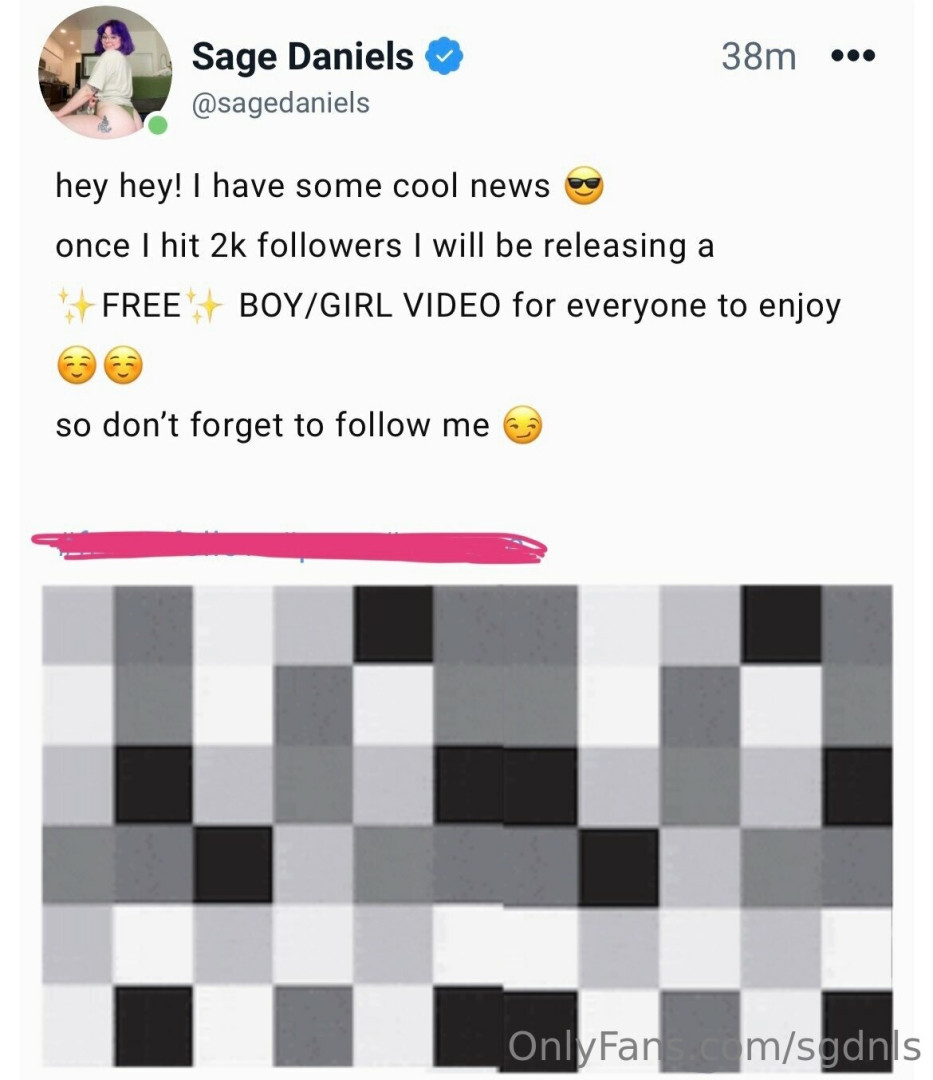The image size is (933, 1080).
Task: Click the 'hey hey! I have some cool news' line
Action: point(303,186)
